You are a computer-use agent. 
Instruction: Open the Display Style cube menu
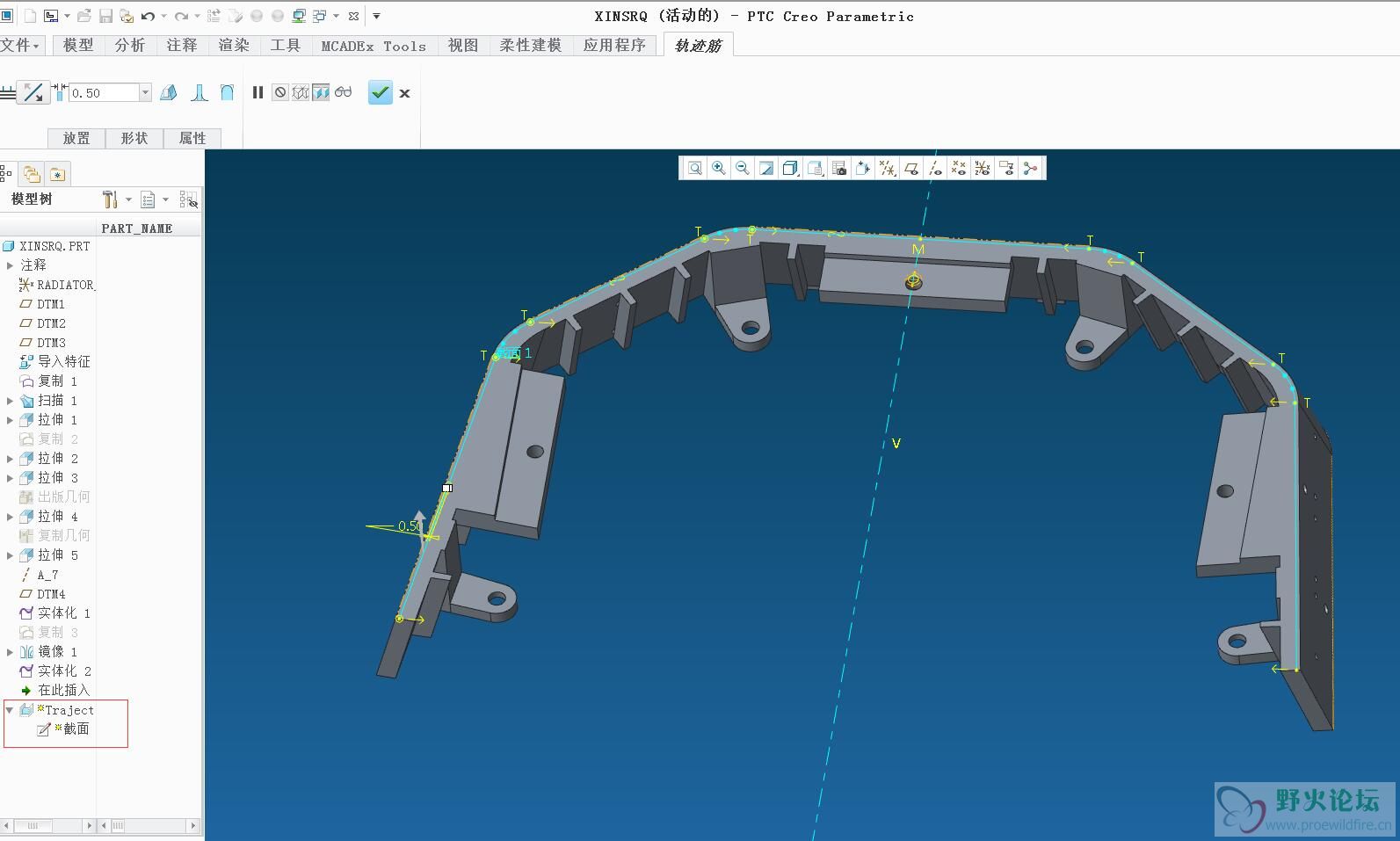(x=790, y=168)
